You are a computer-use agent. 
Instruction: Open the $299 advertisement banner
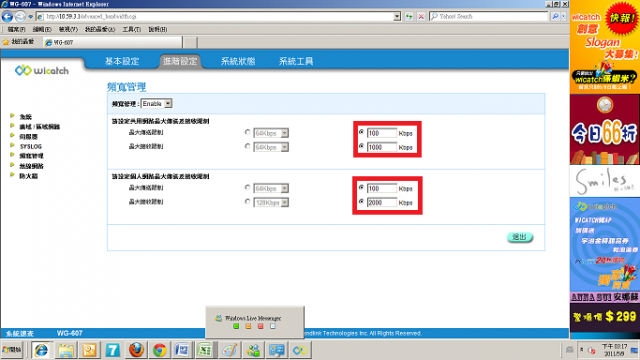(x=604, y=317)
